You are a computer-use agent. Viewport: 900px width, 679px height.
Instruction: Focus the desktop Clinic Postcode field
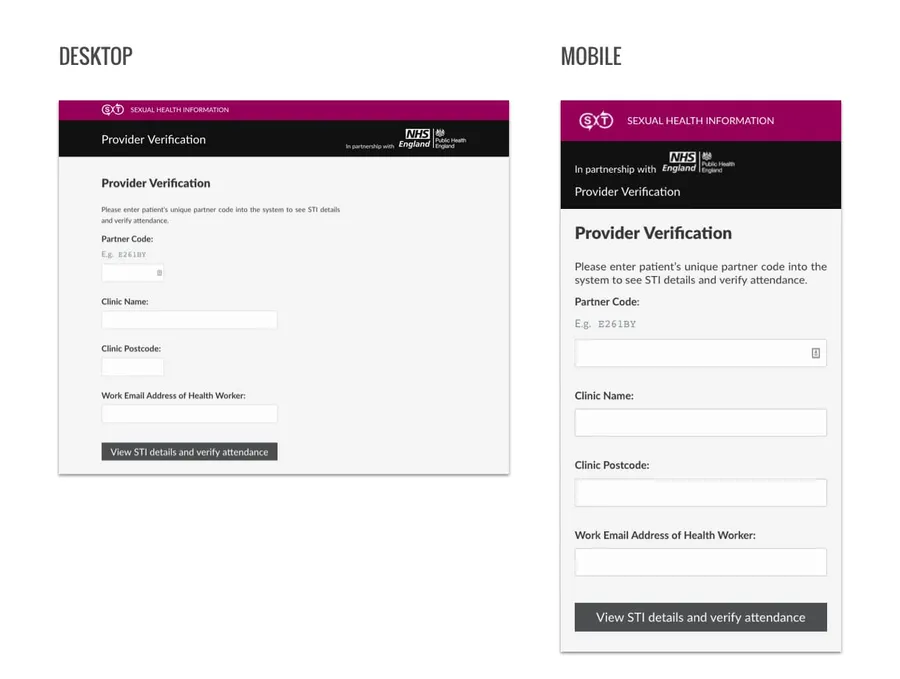tap(133, 367)
